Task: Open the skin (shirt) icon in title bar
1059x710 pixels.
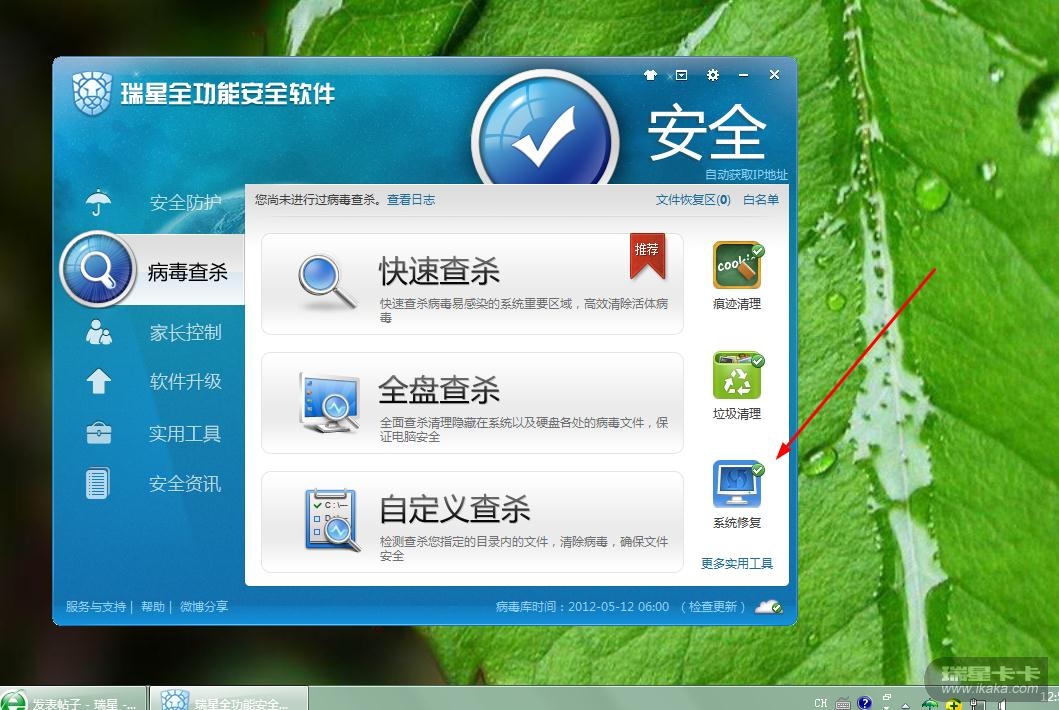Action: coord(650,75)
